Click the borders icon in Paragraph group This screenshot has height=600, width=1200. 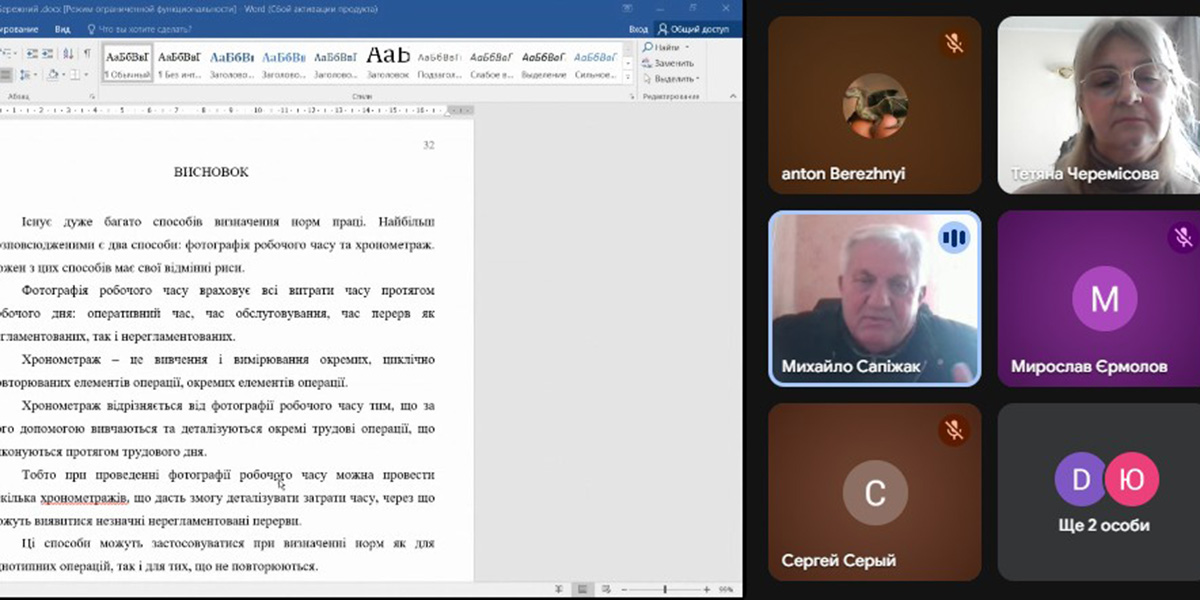pyautogui.click(x=74, y=75)
